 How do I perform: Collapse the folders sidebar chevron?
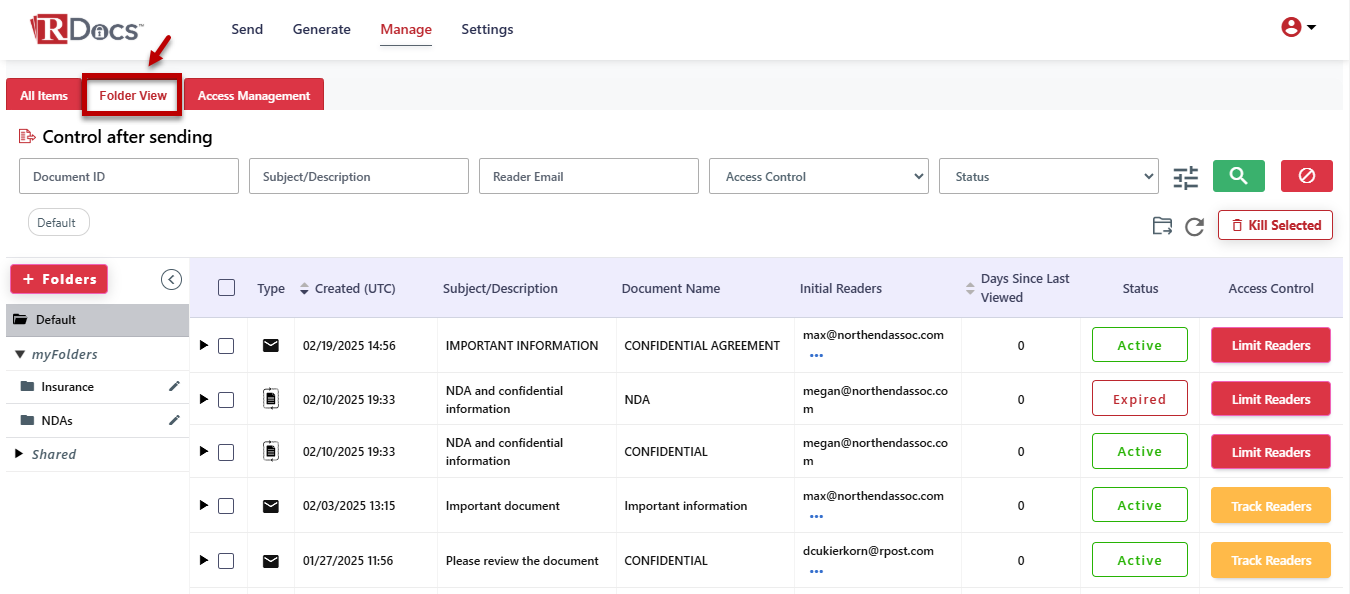click(171, 280)
